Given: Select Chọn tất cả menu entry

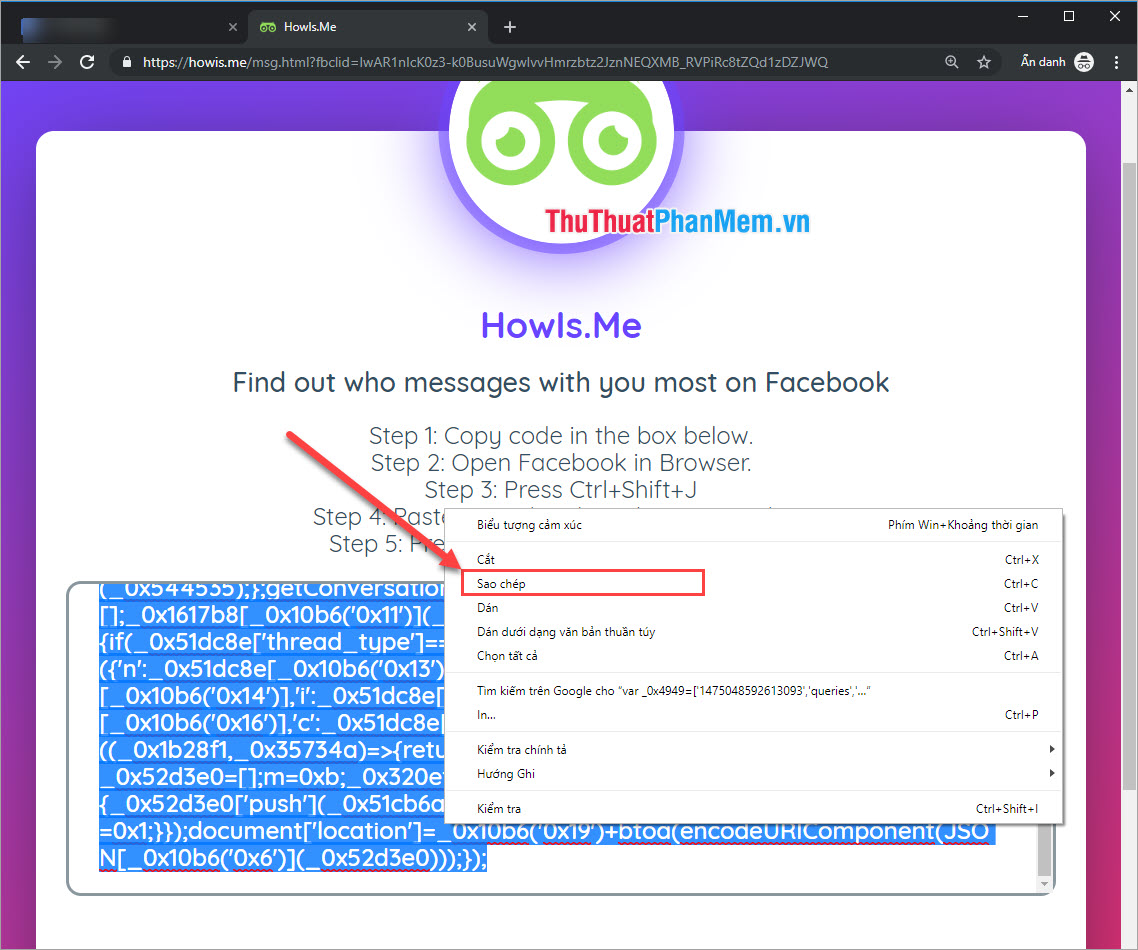Looking at the screenshot, I should [507, 656].
